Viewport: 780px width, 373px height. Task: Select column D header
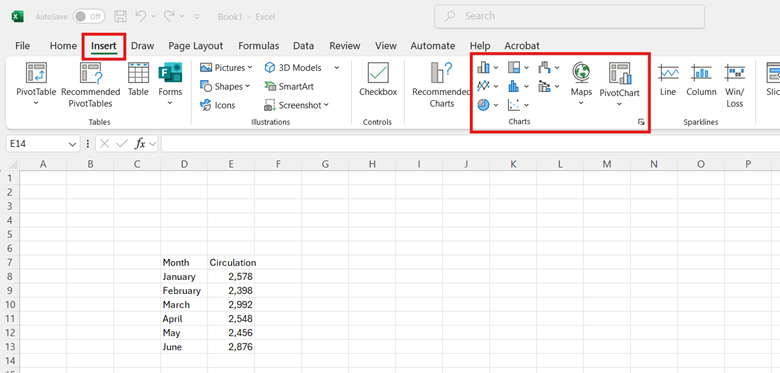tap(184, 164)
